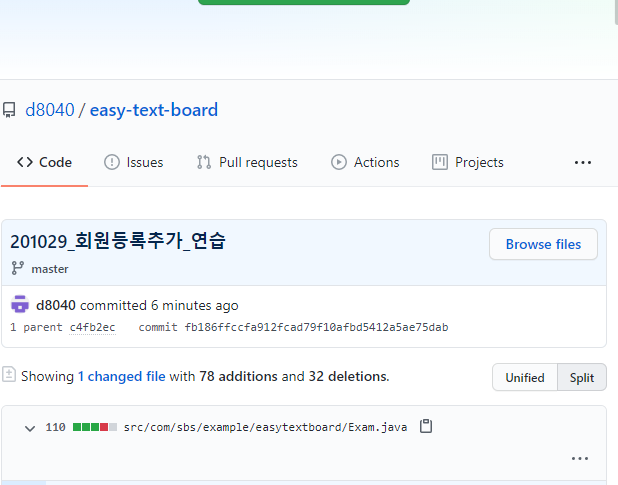This screenshot has width=618, height=485.
Task: Open the Pull requests tab
Action: coord(247,162)
